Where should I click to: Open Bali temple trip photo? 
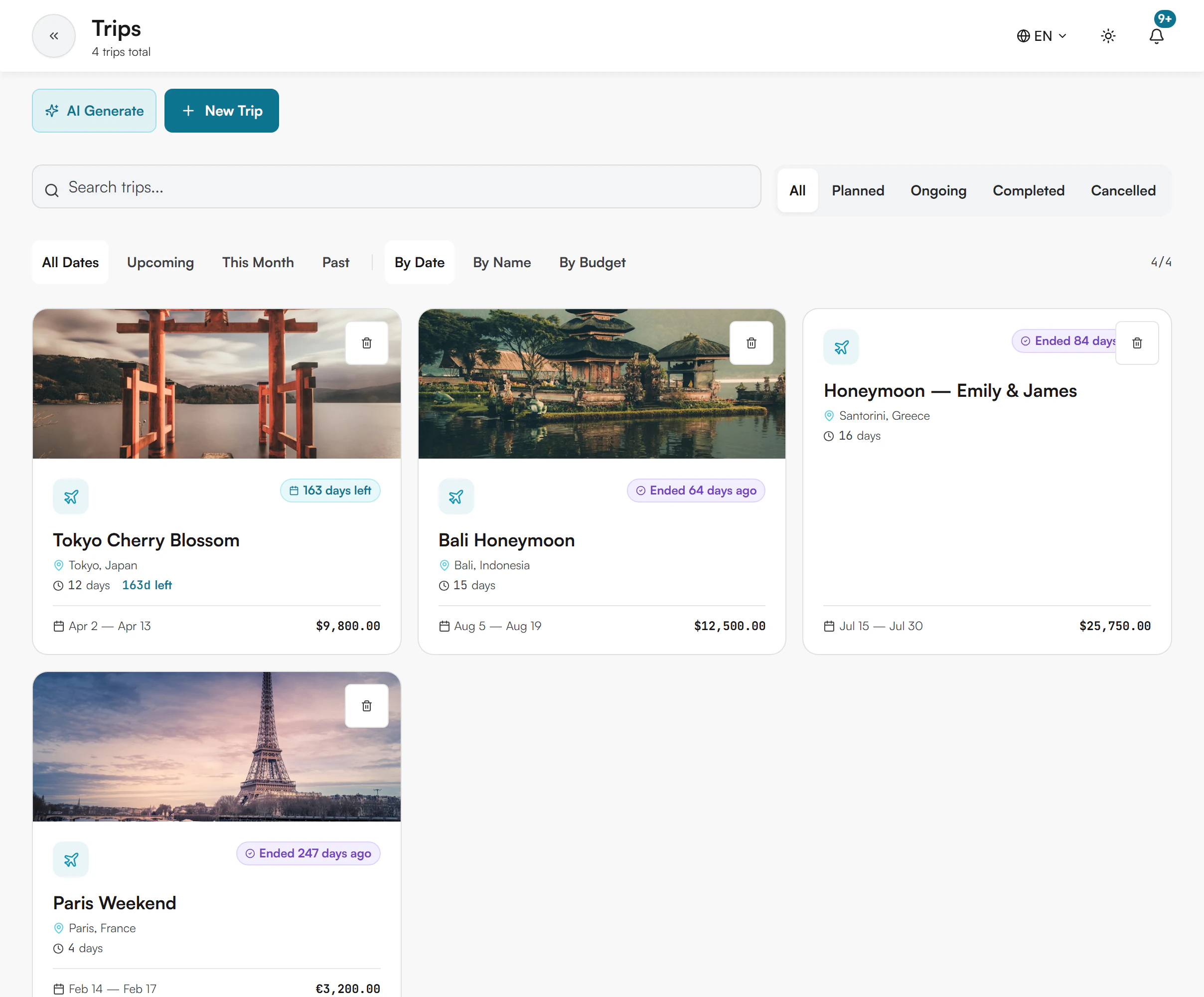pyautogui.click(x=602, y=384)
